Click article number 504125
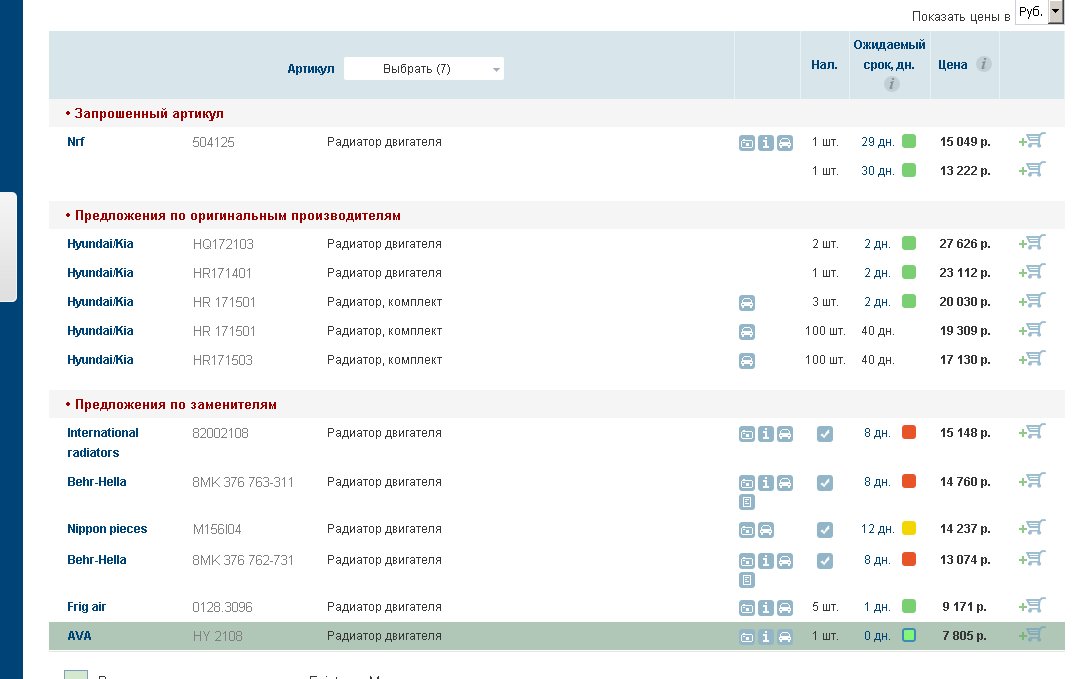The image size is (1084, 679). (x=214, y=142)
